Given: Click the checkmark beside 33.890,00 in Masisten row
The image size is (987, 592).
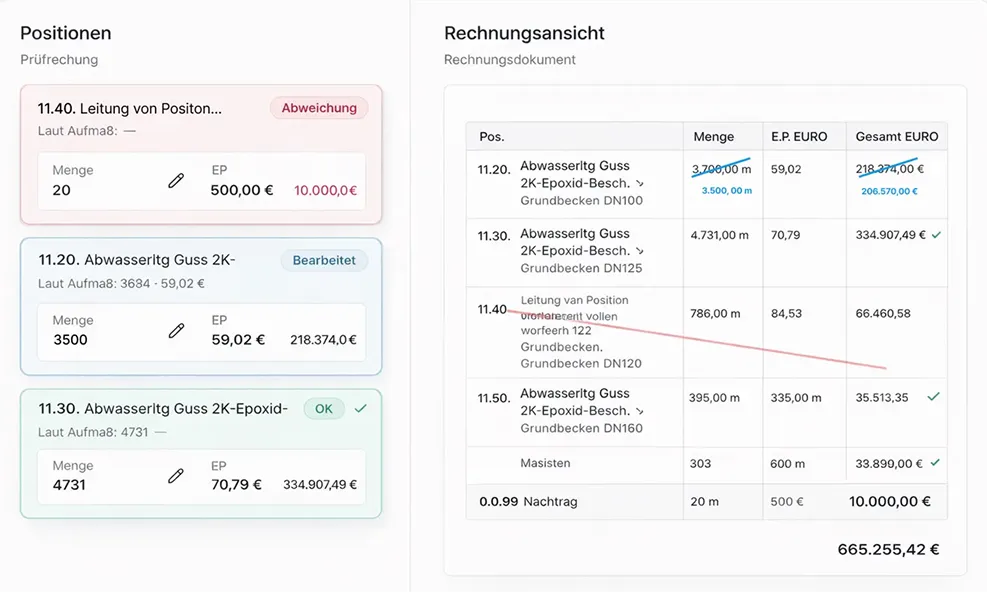Looking at the screenshot, I should point(935,463).
